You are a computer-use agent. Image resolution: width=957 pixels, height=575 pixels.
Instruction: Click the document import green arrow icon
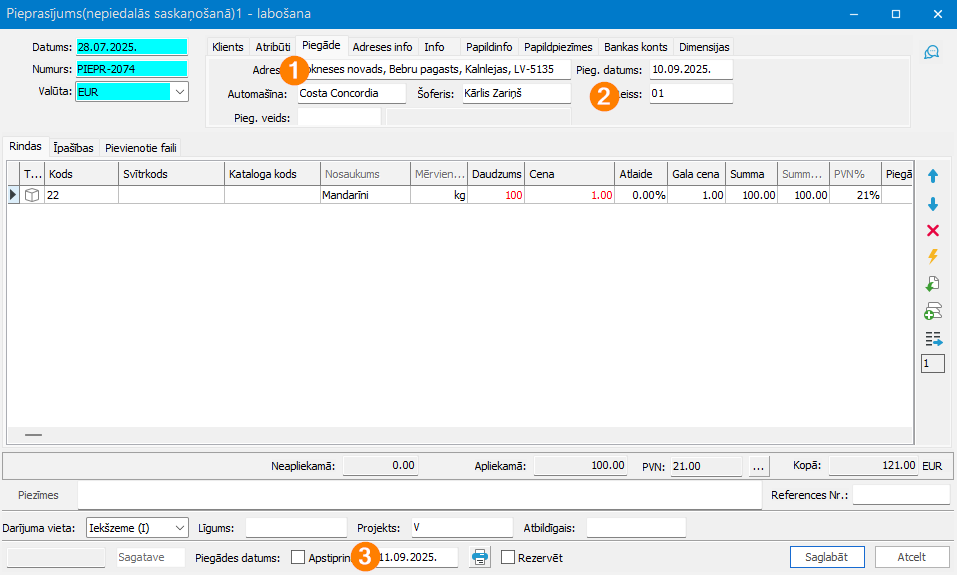pyautogui.click(x=933, y=284)
